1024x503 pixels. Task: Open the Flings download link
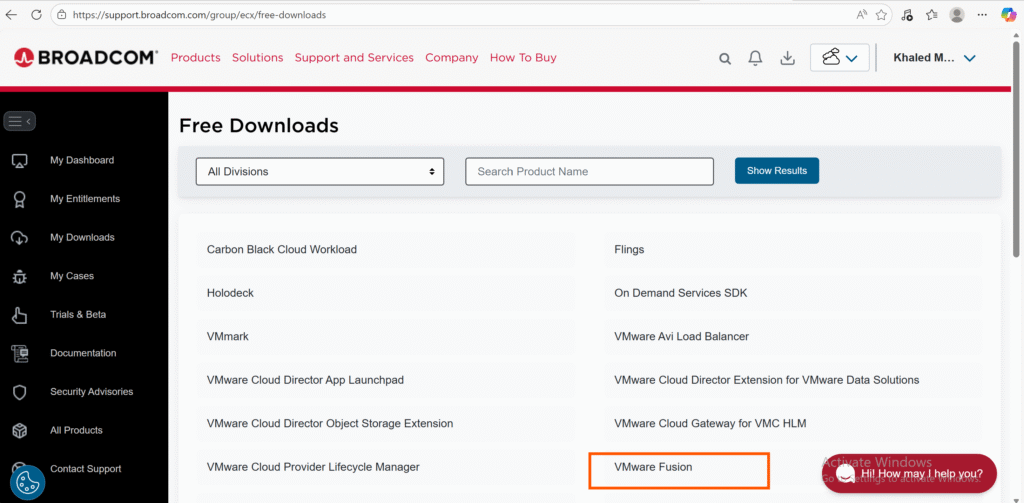click(629, 249)
